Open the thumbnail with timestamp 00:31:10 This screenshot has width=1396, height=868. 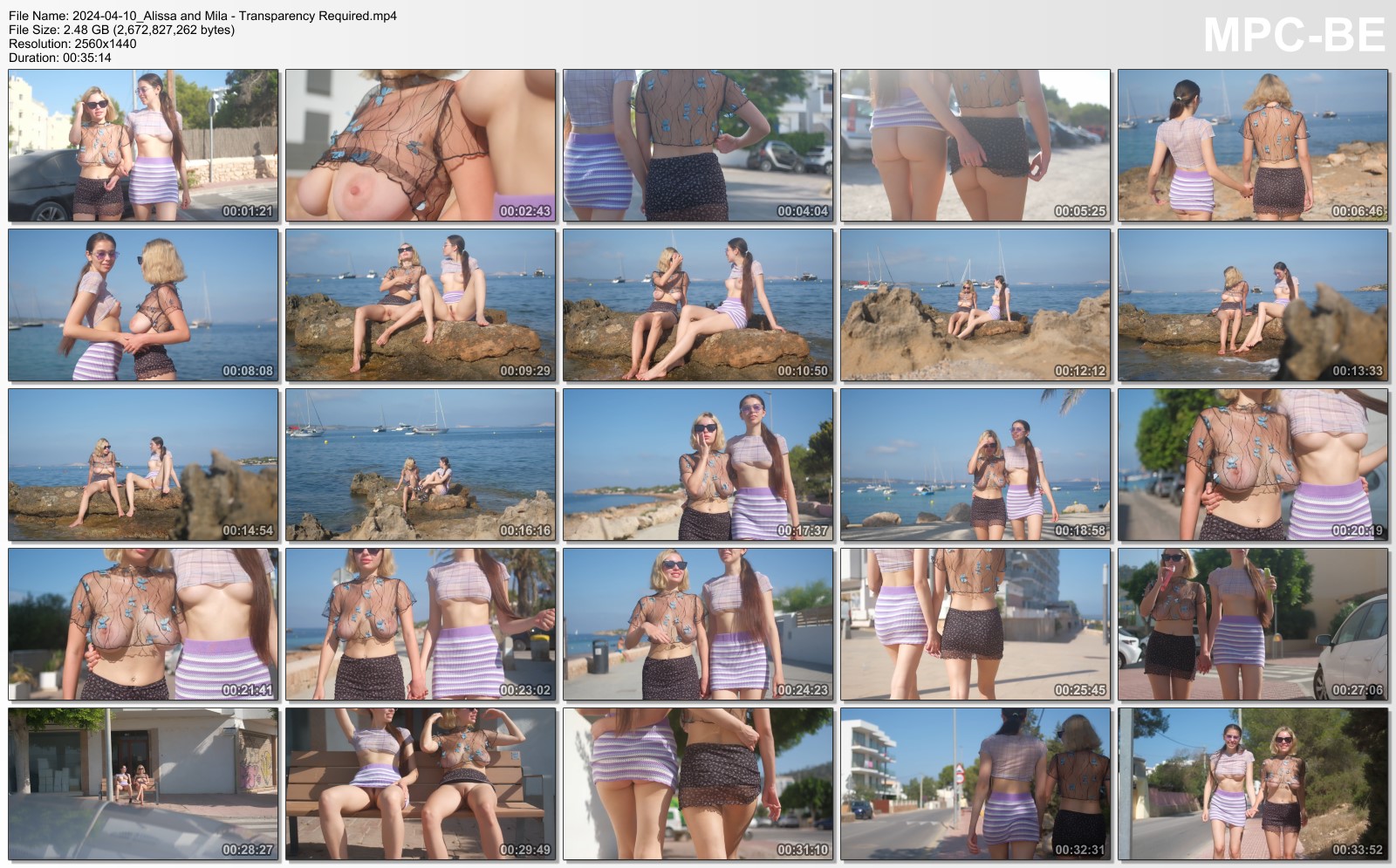click(698, 784)
